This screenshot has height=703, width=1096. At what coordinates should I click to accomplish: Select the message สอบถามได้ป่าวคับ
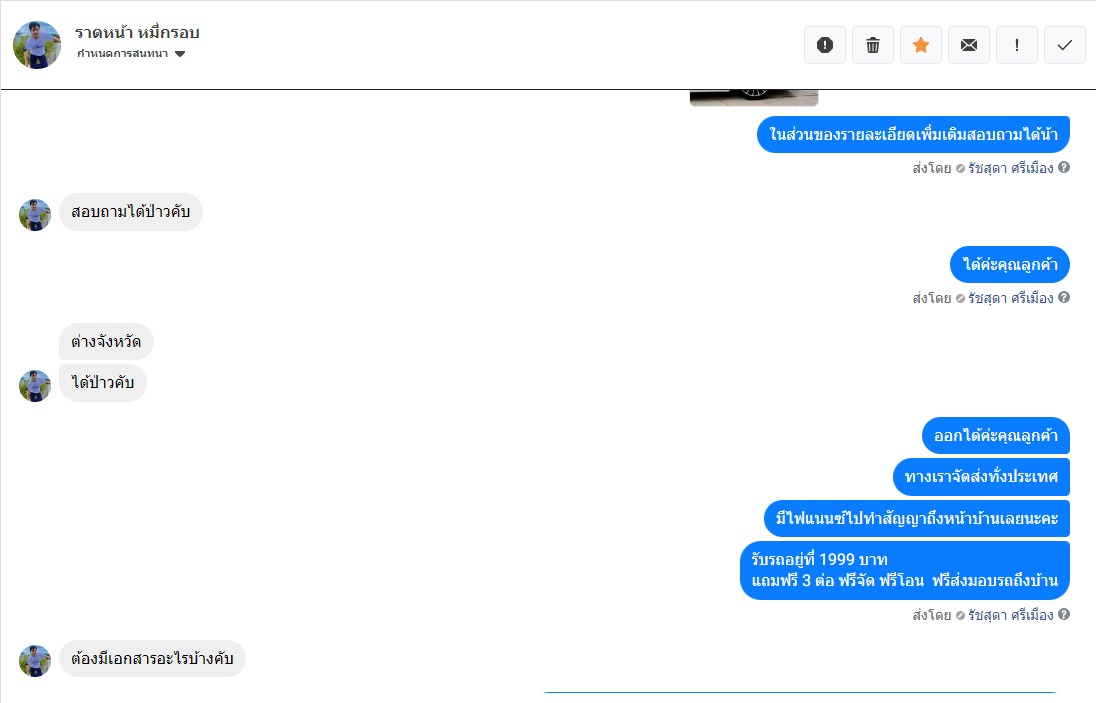(131, 212)
